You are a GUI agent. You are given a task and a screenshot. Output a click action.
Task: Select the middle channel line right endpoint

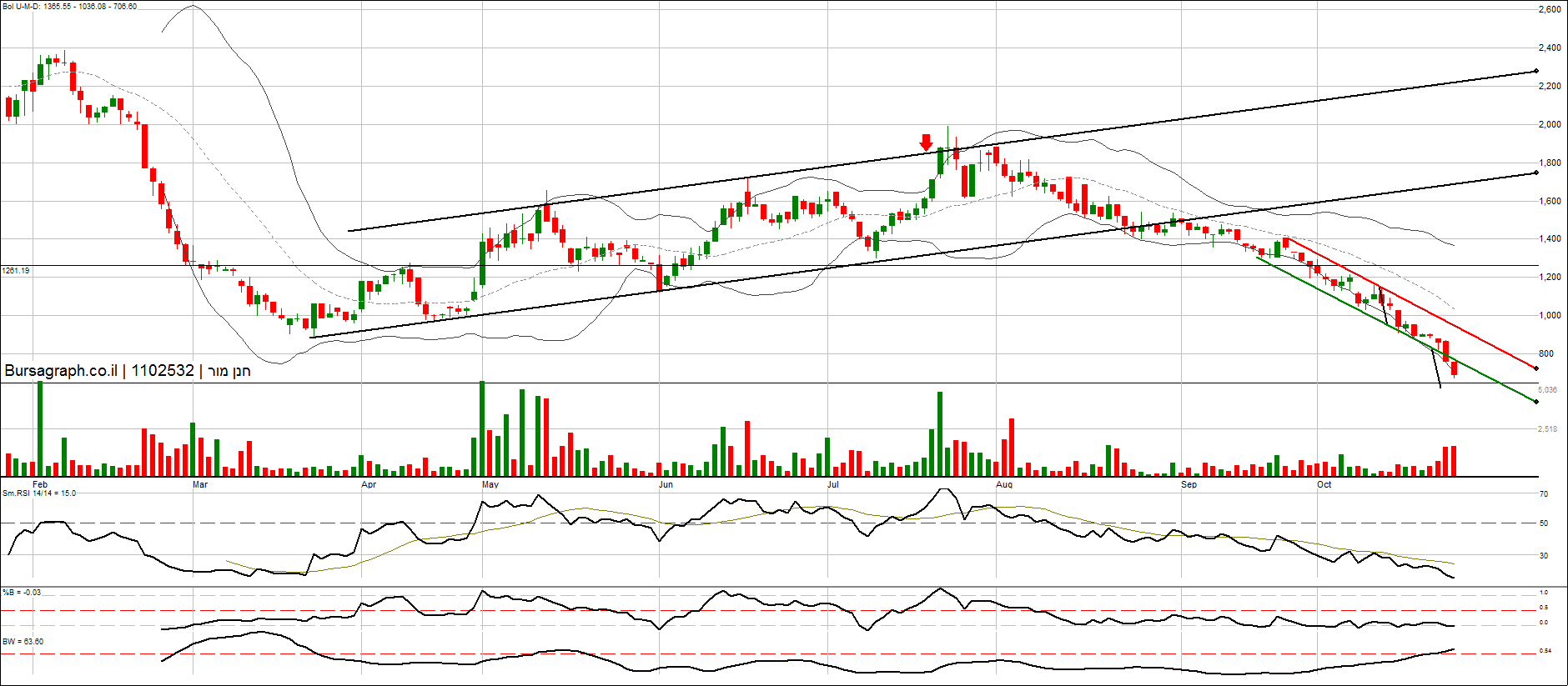point(1535,173)
